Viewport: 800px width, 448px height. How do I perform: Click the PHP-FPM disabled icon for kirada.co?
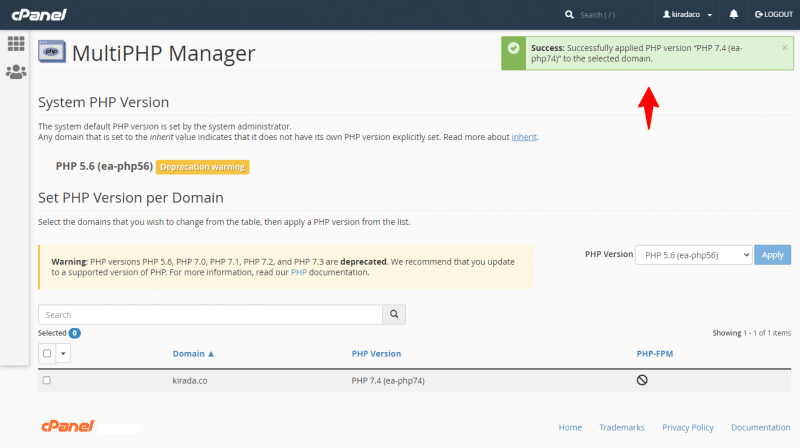(x=642, y=380)
